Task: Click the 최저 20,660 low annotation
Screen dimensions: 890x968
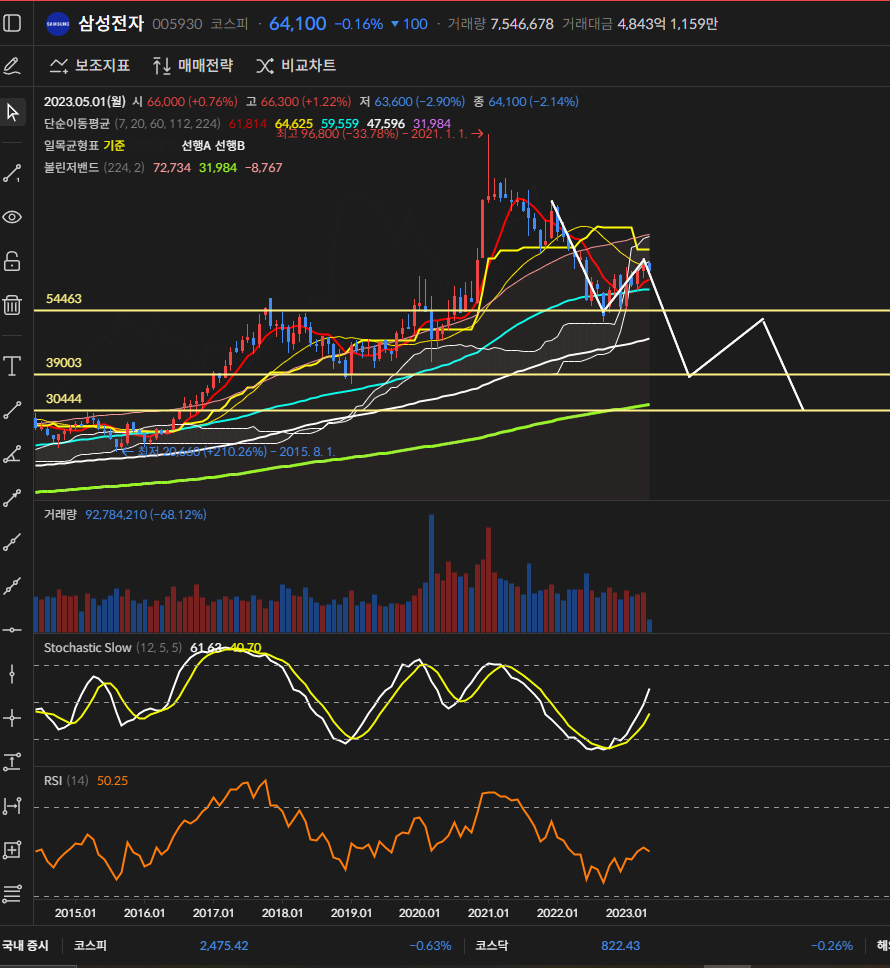Action: click(x=228, y=451)
